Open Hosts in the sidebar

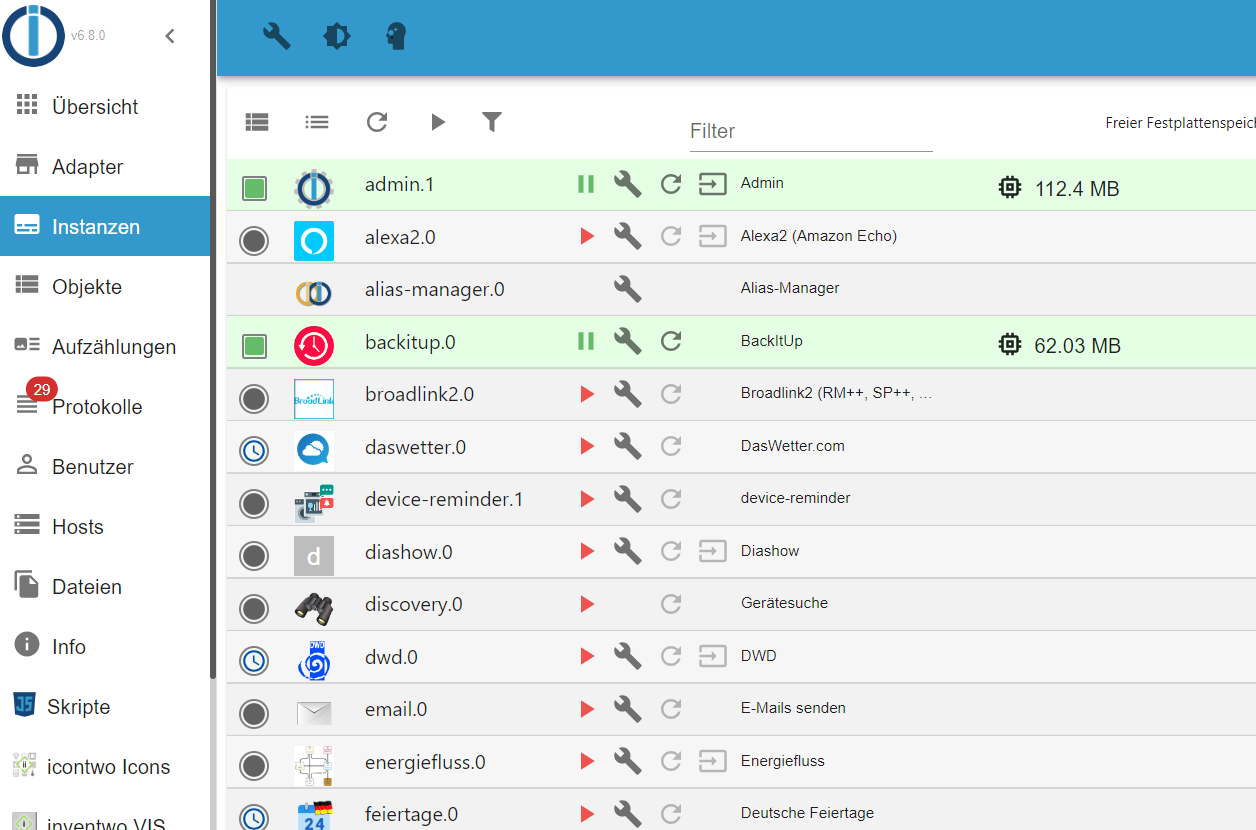pyautogui.click(x=105, y=527)
